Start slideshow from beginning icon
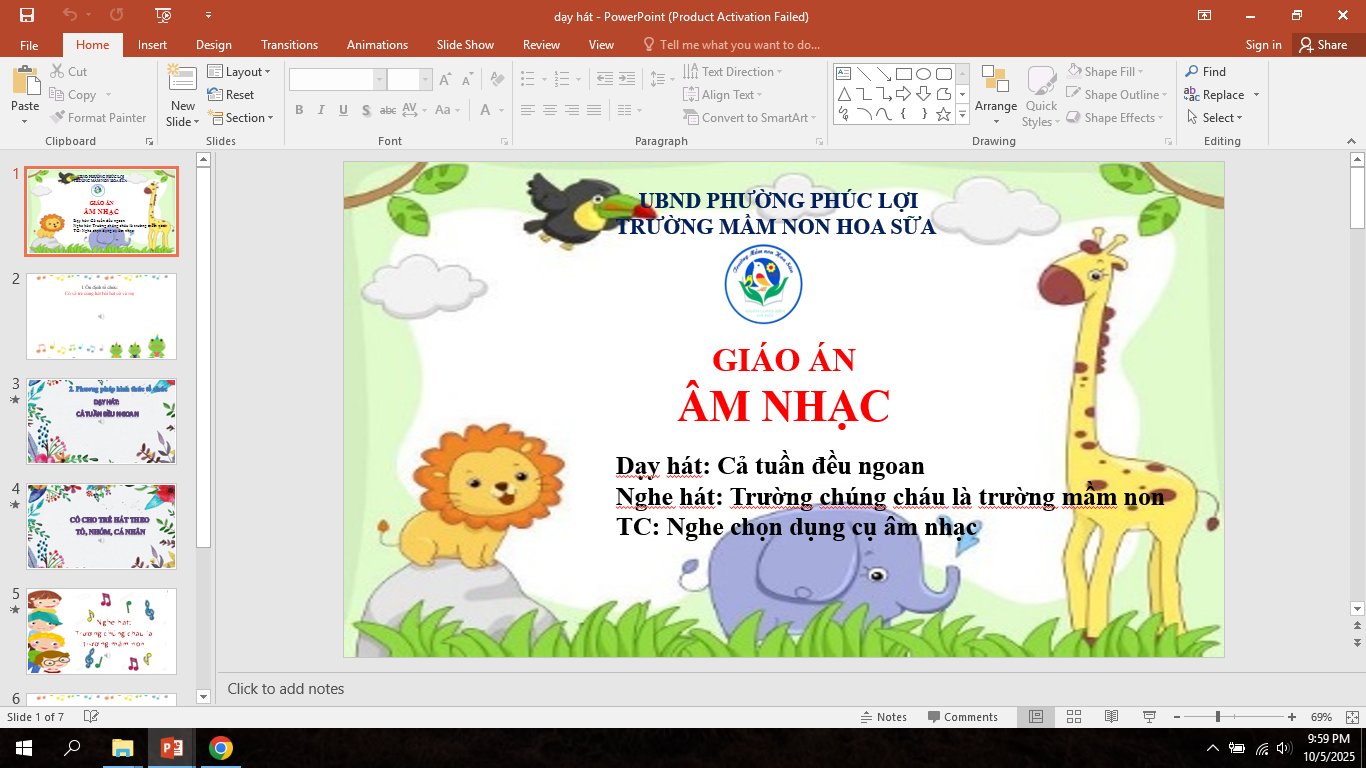The height and width of the screenshot is (768, 1366). point(164,15)
